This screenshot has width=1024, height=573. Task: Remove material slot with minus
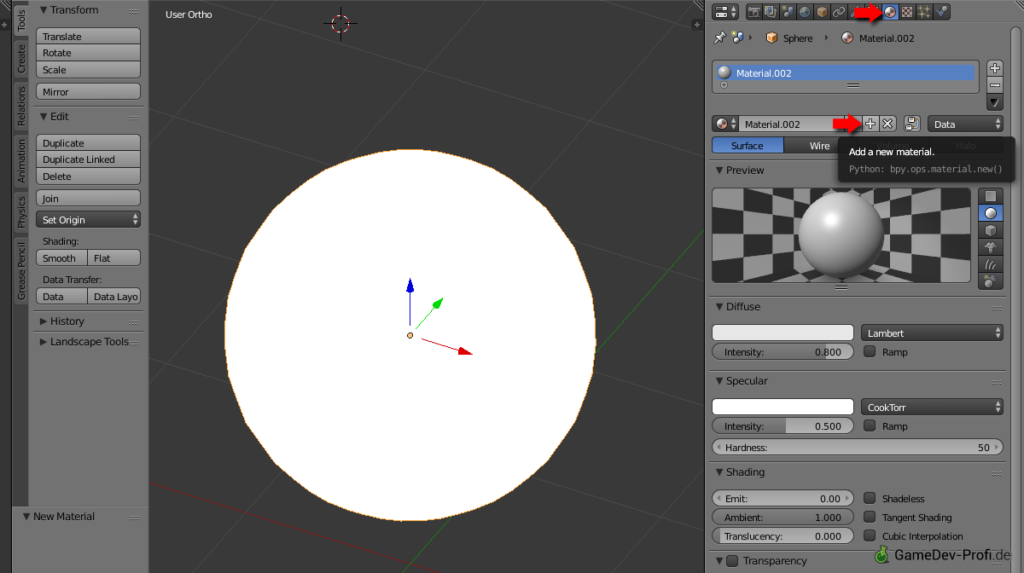point(995,85)
